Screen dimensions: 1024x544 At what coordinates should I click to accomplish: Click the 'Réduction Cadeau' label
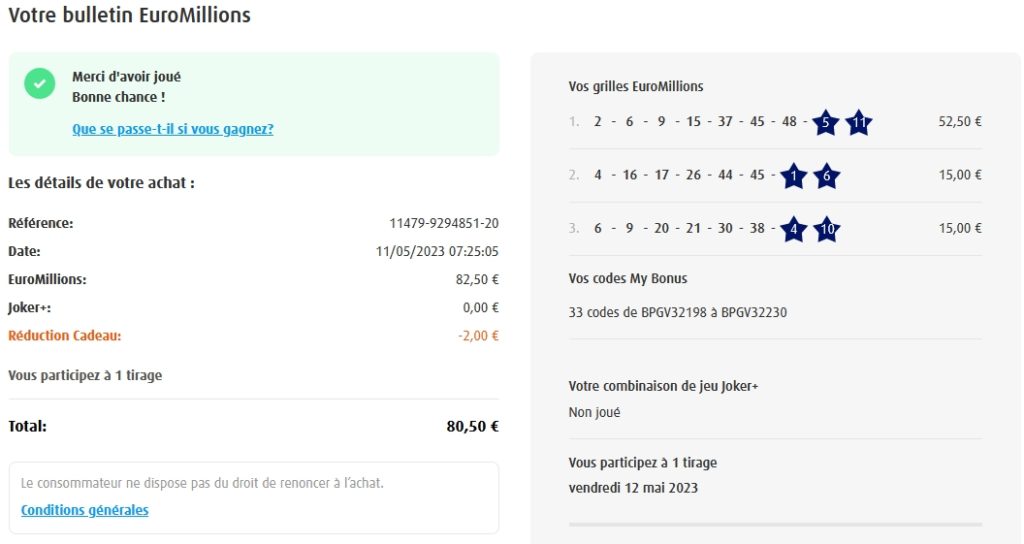[64, 336]
